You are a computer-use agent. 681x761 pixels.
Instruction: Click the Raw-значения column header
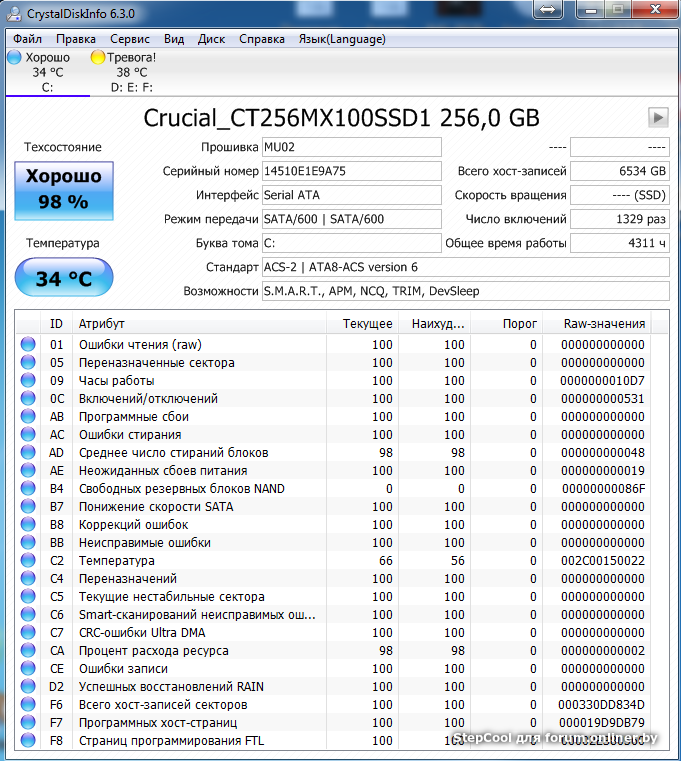(605, 323)
